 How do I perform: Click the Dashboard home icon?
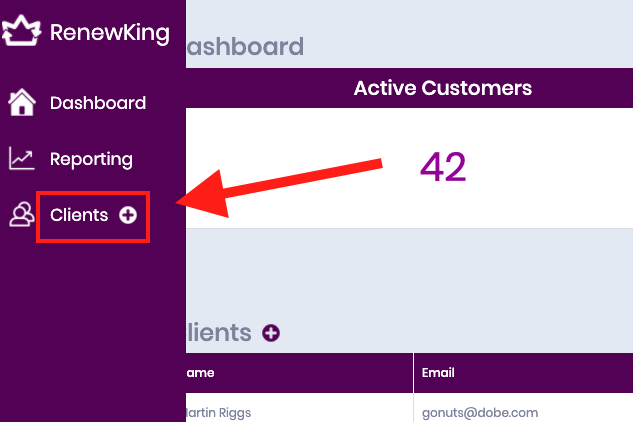click(22, 102)
